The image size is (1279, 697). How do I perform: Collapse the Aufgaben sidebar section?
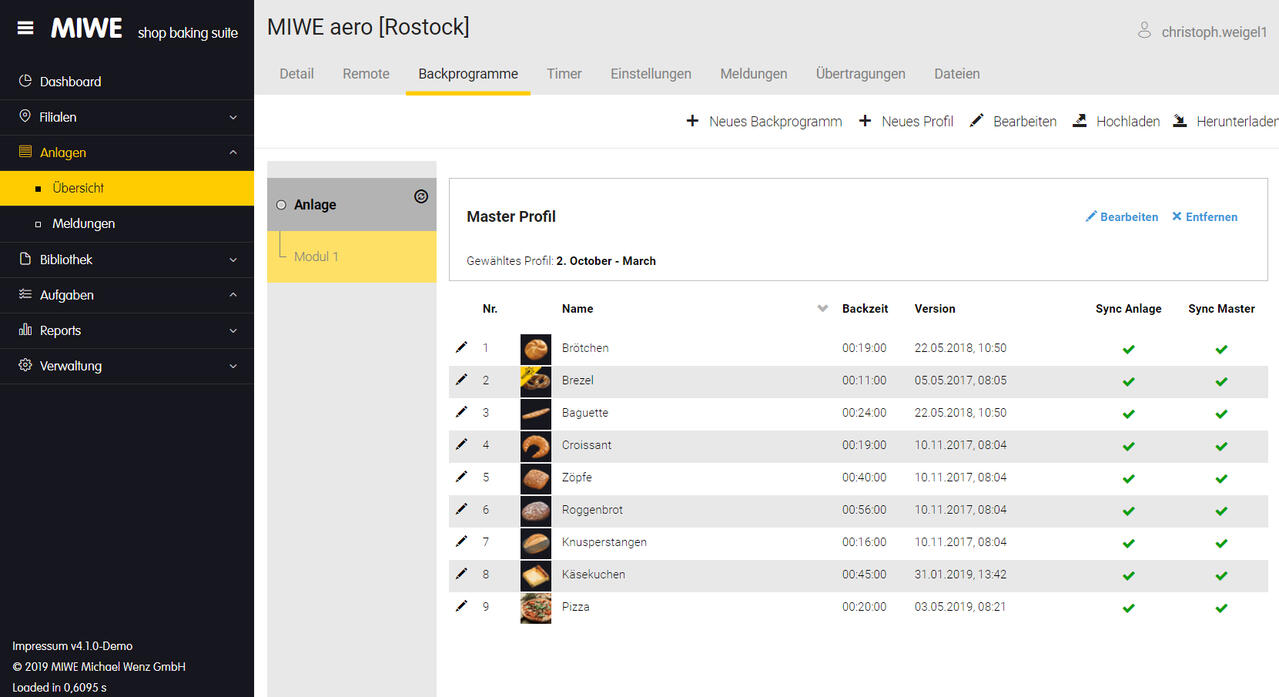coord(233,295)
